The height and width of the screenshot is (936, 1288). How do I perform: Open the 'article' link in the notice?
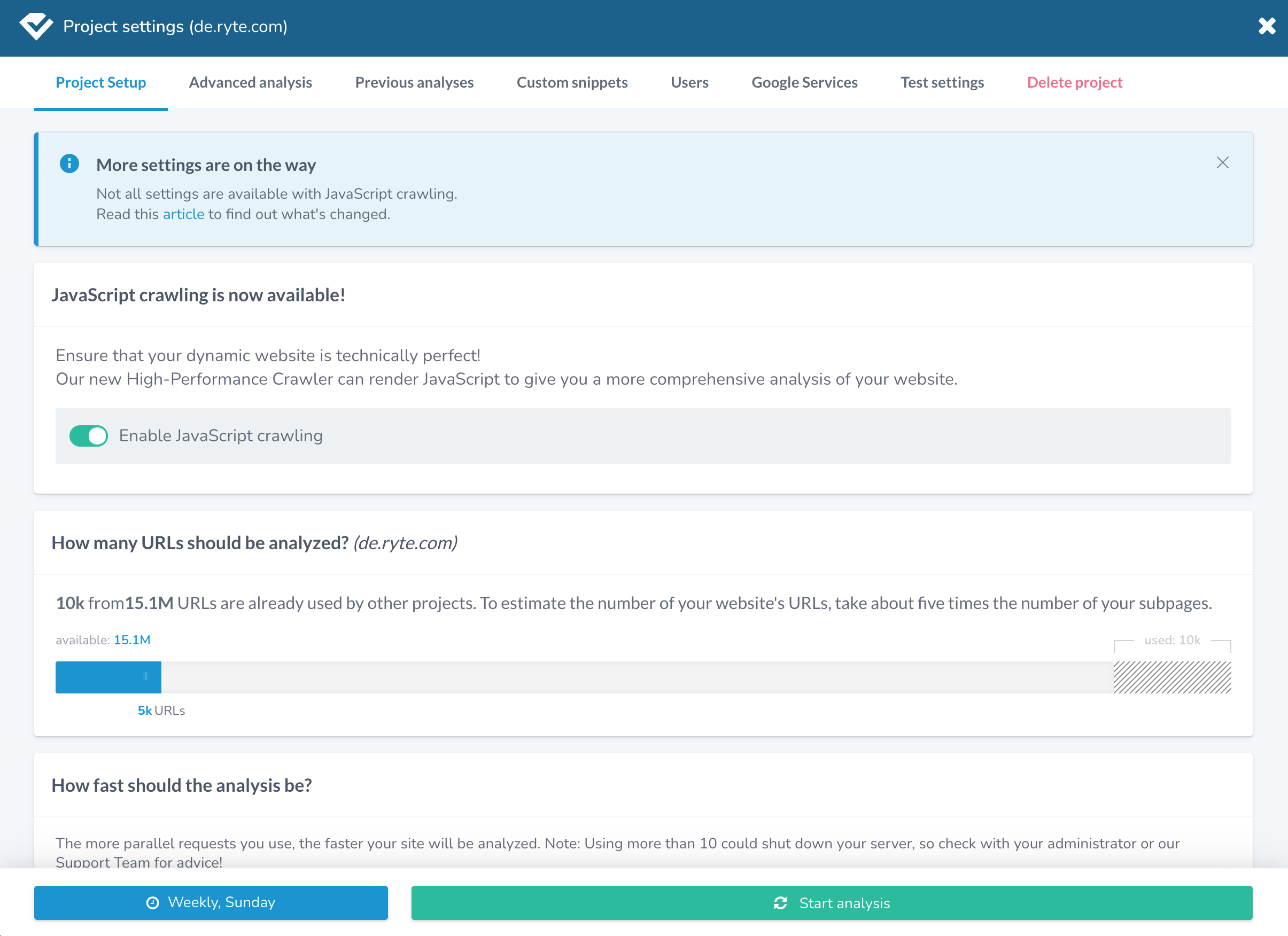coord(183,214)
